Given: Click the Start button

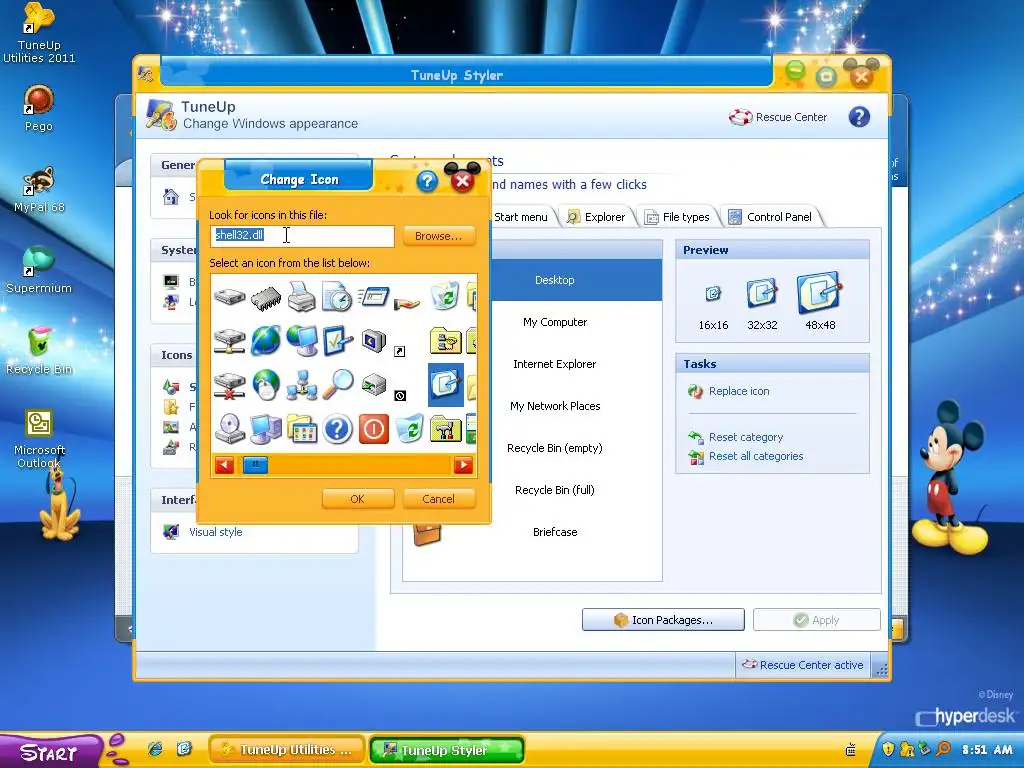Looking at the screenshot, I should tap(49, 752).
